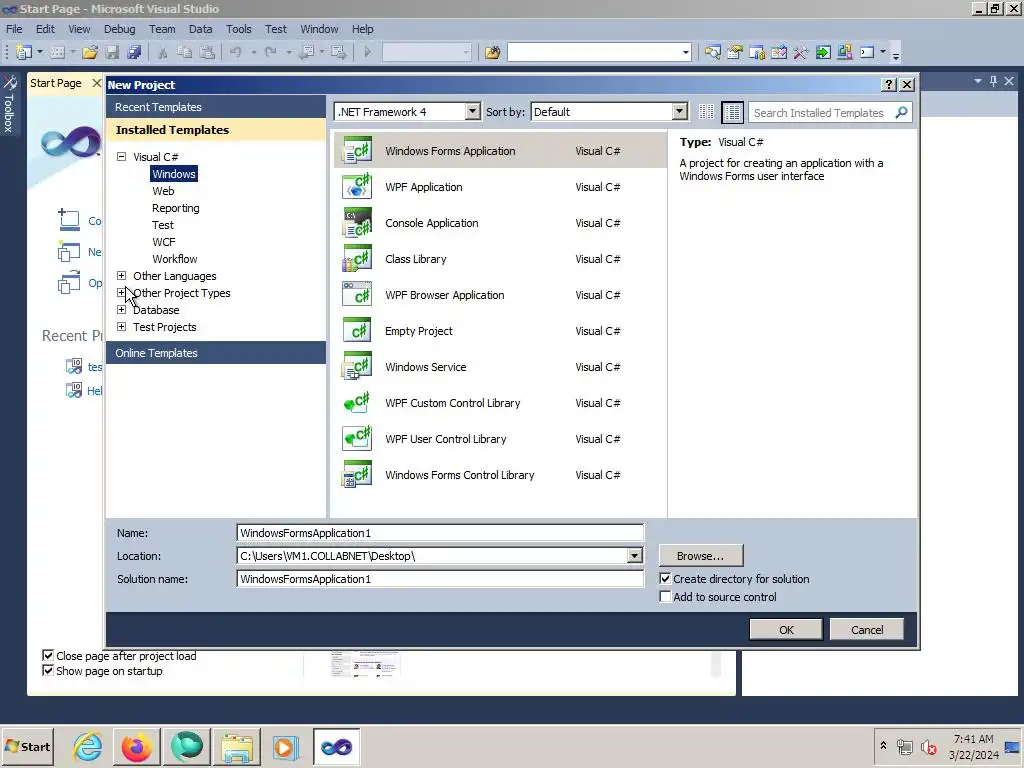1024x768 pixels.
Task: Expand the Other Languages node
Action: point(121,276)
